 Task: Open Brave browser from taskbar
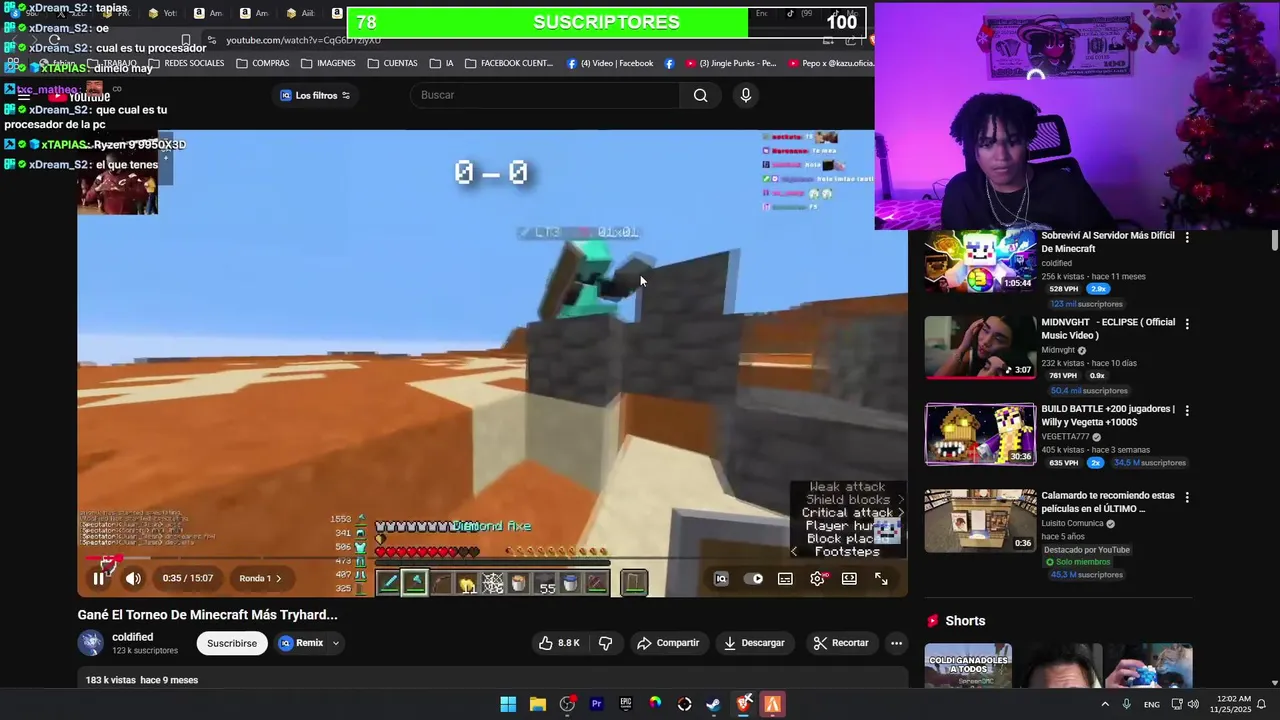click(x=743, y=704)
